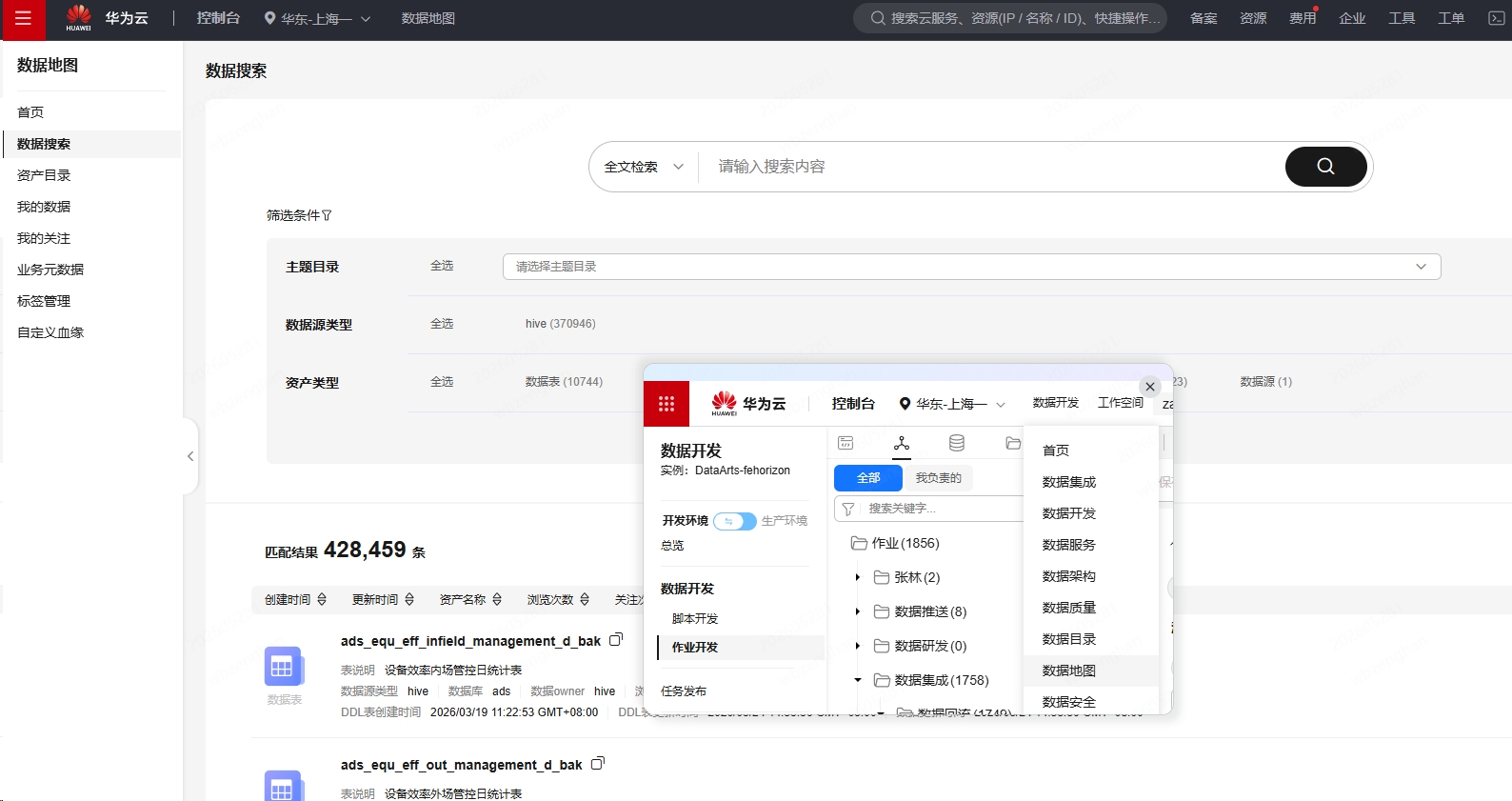Click the black search magnifier button
Viewport: 1512px width, 801px height.
coord(1325,167)
